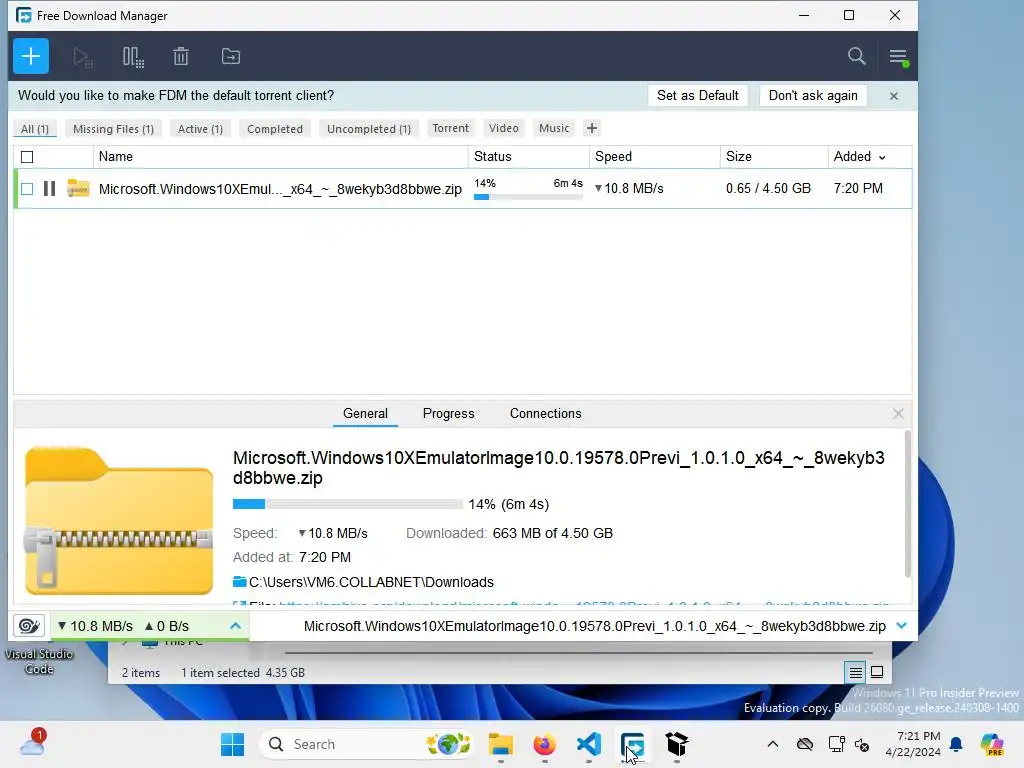This screenshot has width=1024, height=768.
Task: Pause the Windows10X emulator zip download
Action: 49,189
